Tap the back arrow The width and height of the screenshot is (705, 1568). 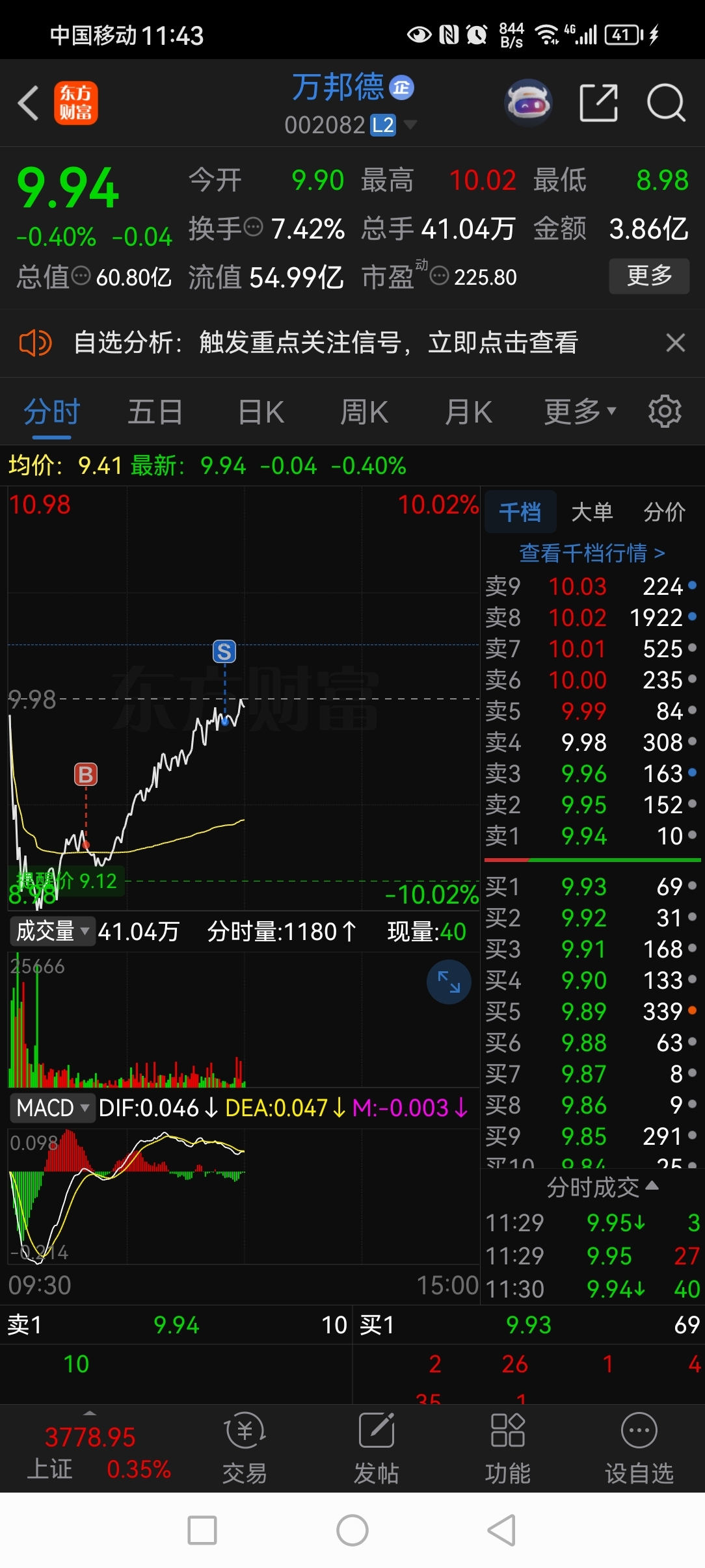pos(28,103)
